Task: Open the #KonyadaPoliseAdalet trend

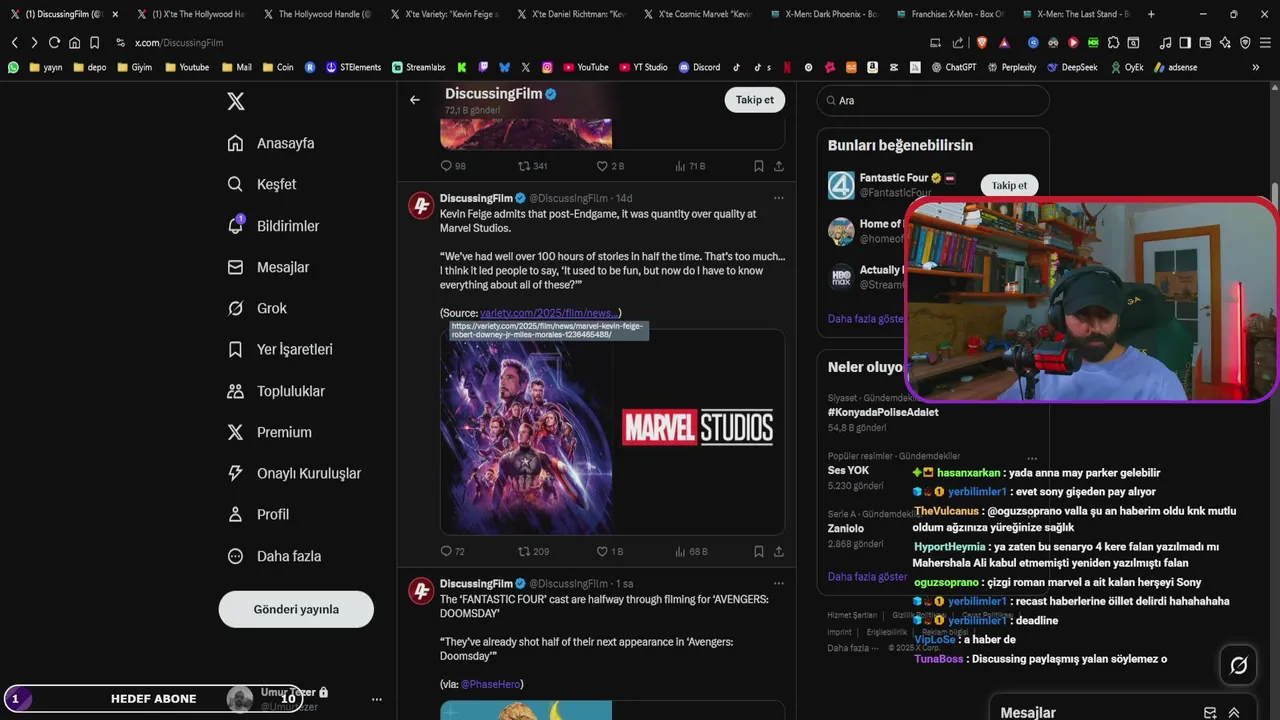Action: pos(883,412)
